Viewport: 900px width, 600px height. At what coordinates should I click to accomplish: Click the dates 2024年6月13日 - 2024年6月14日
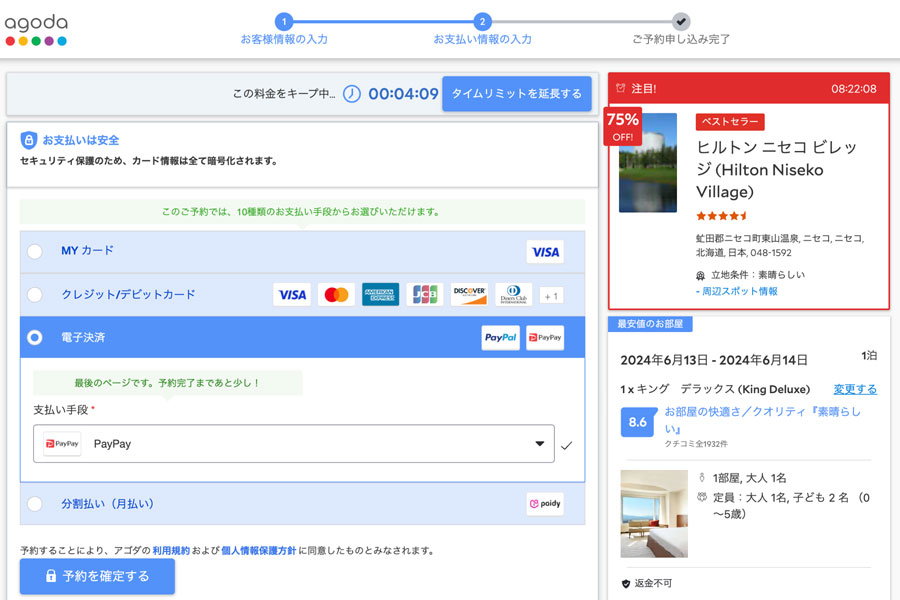click(714, 360)
